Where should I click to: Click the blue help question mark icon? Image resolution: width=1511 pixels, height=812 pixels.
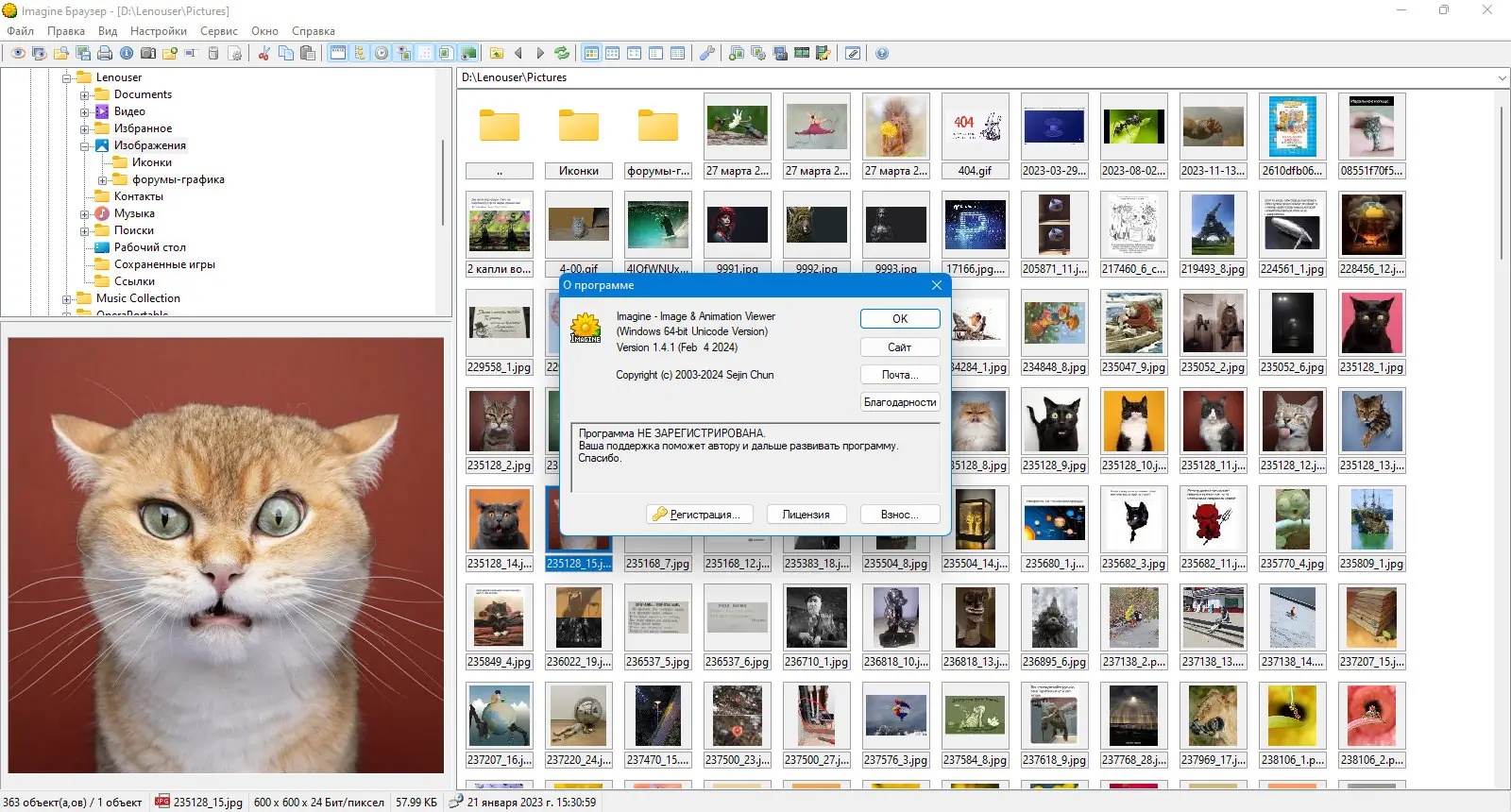click(882, 53)
